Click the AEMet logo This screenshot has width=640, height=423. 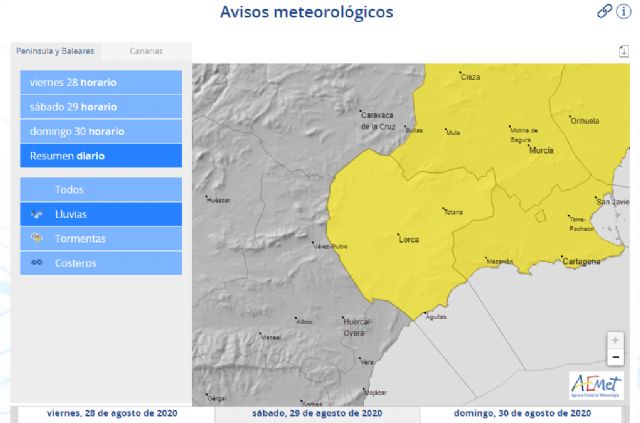(596, 385)
